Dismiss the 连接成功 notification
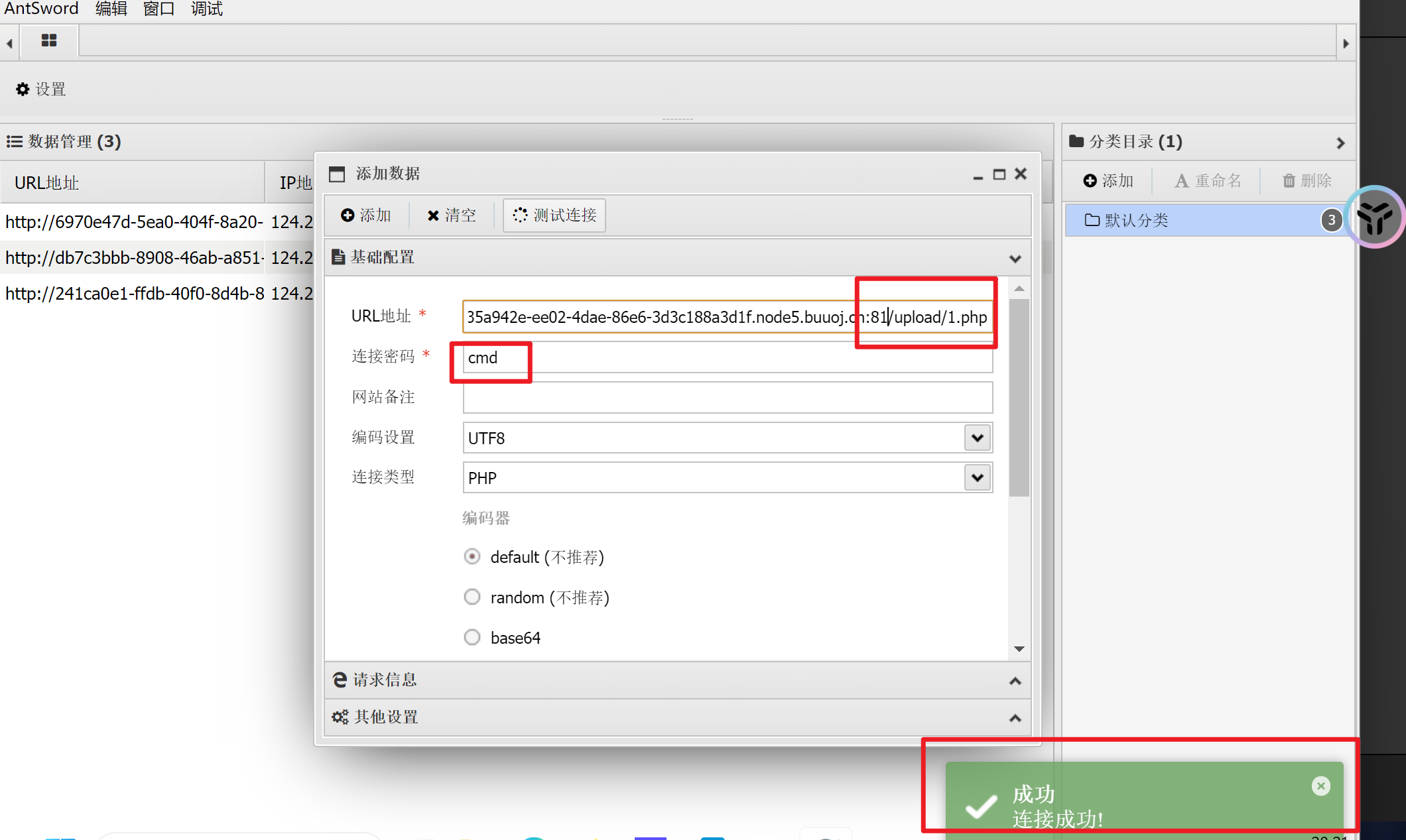 point(1320,786)
